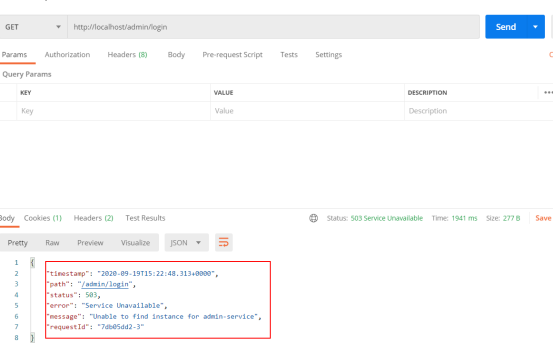Click the VALUE column header
554x362 pixels.
[223, 93]
